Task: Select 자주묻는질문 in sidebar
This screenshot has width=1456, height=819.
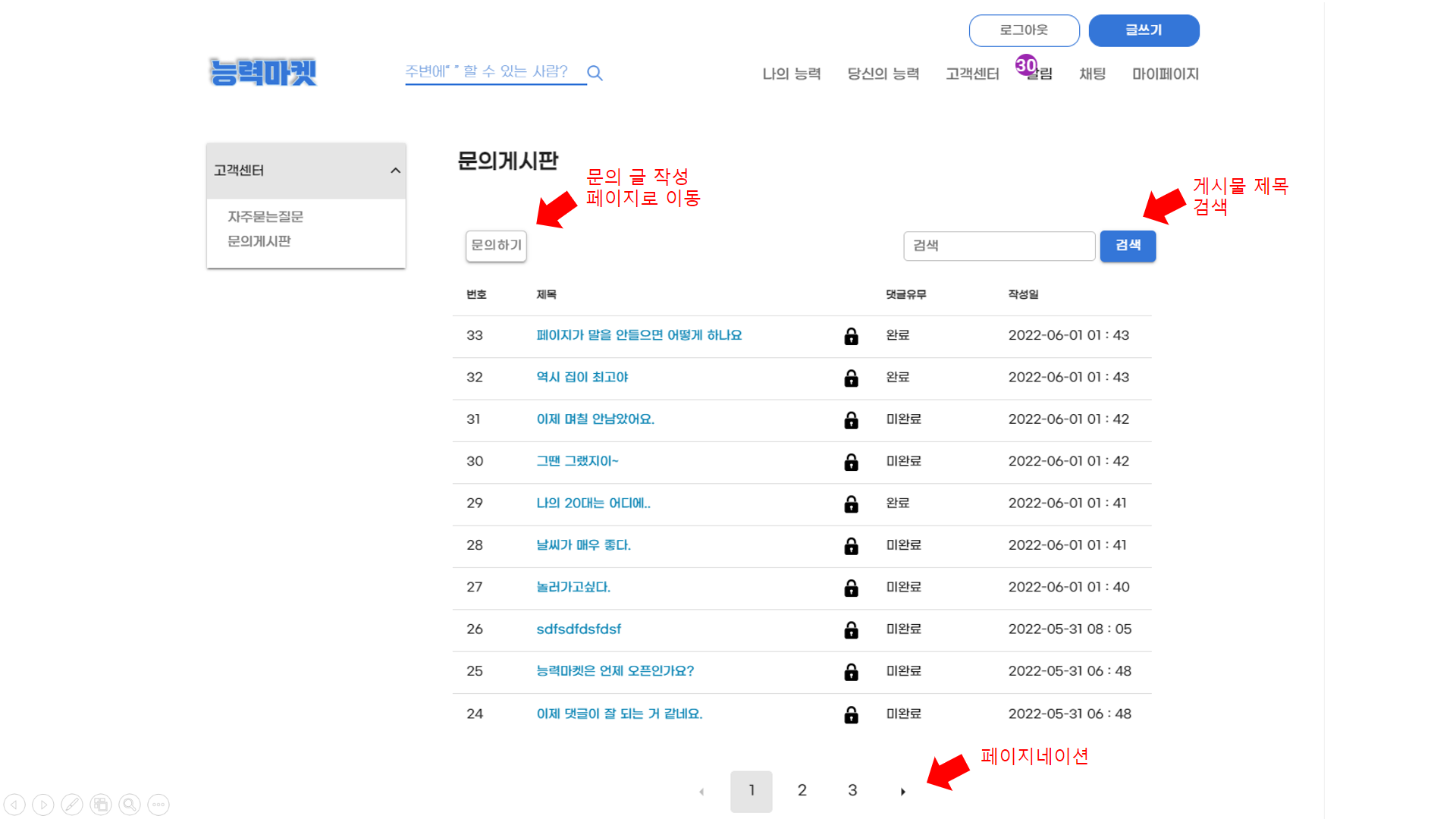Action: 265,217
